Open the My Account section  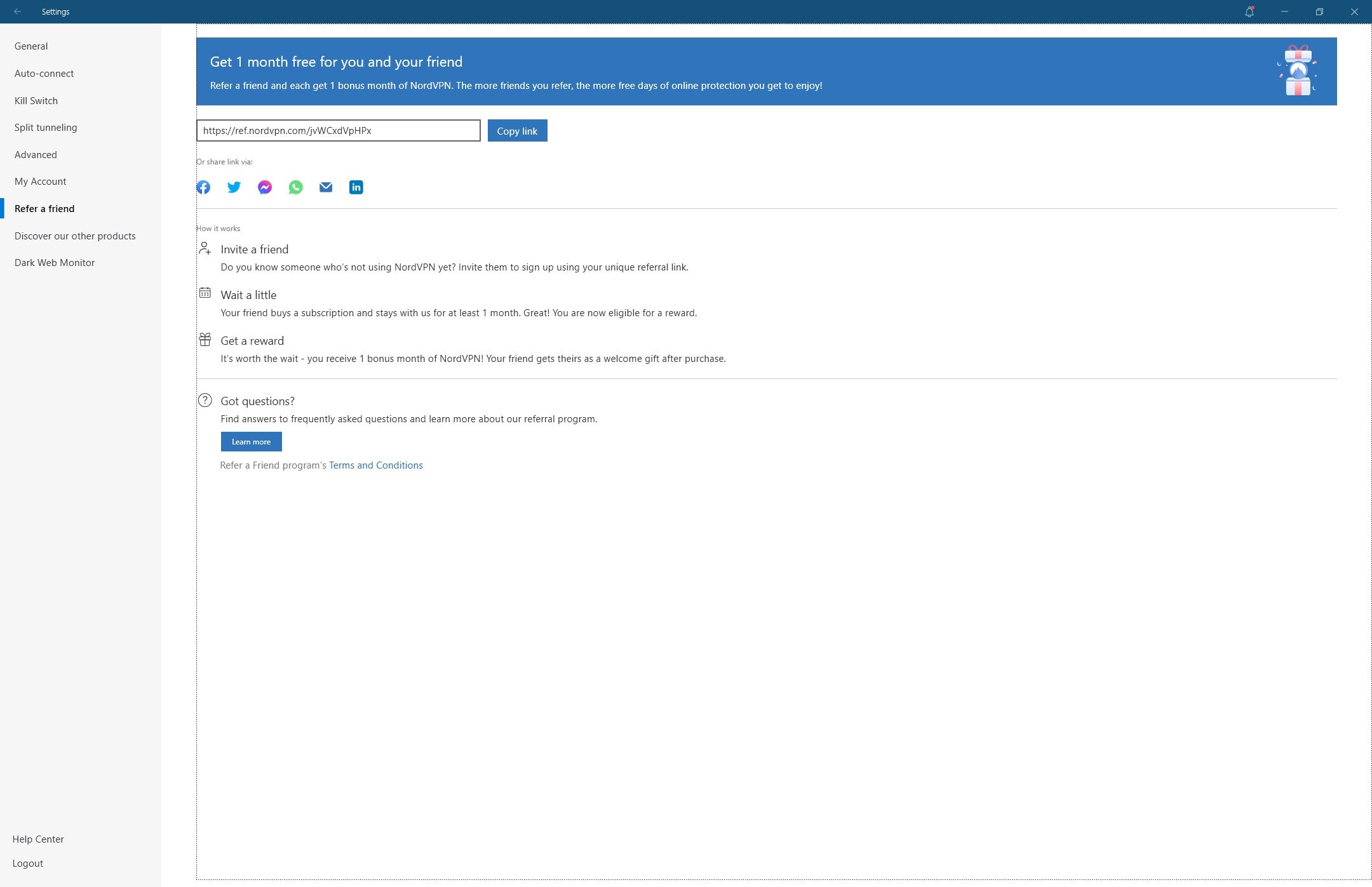pos(40,182)
